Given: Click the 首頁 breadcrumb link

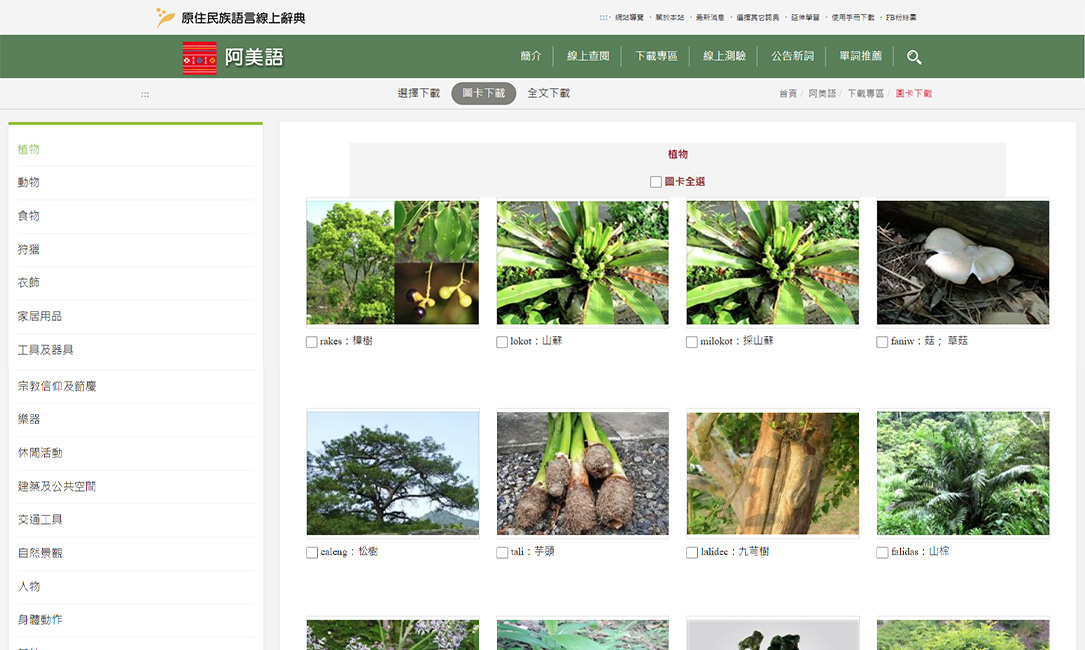Looking at the screenshot, I should [x=787, y=93].
